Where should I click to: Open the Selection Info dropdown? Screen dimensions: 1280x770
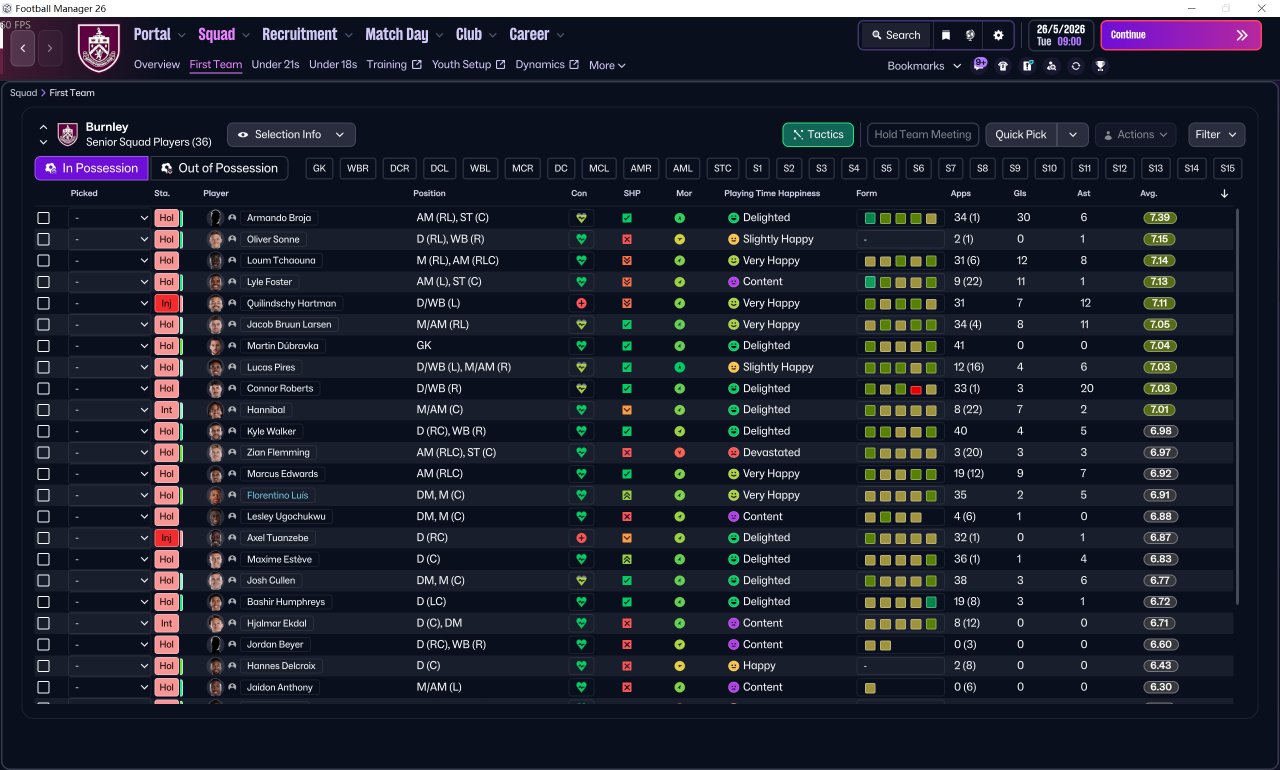[291, 134]
